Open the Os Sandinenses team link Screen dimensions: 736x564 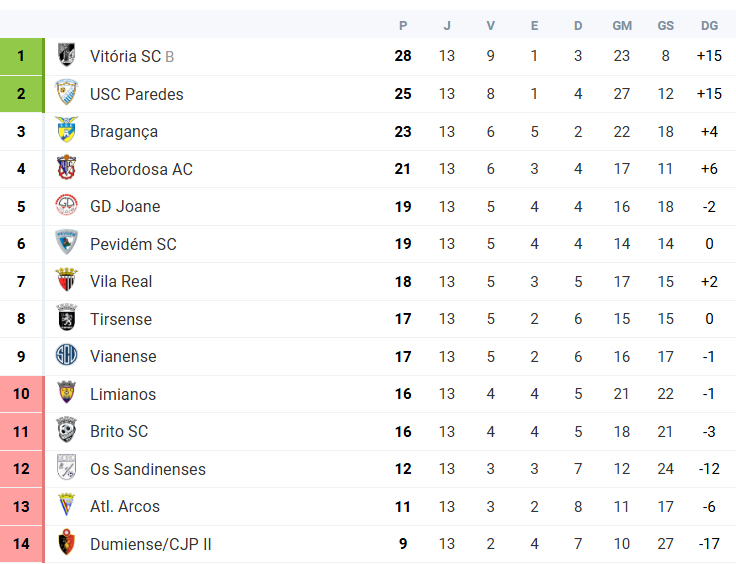pyautogui.click(x=148, y=469)
